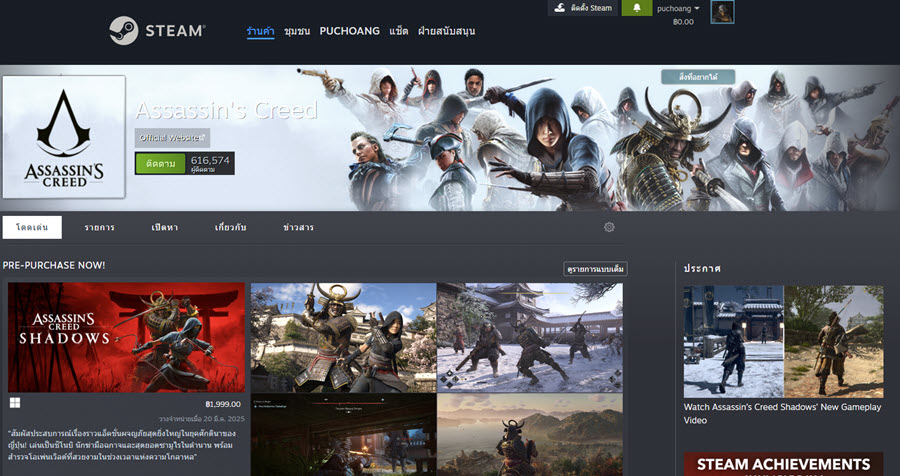Click the profile avatar picture
The width and height of the screenshot is (900, 476).
click(722, 12)
